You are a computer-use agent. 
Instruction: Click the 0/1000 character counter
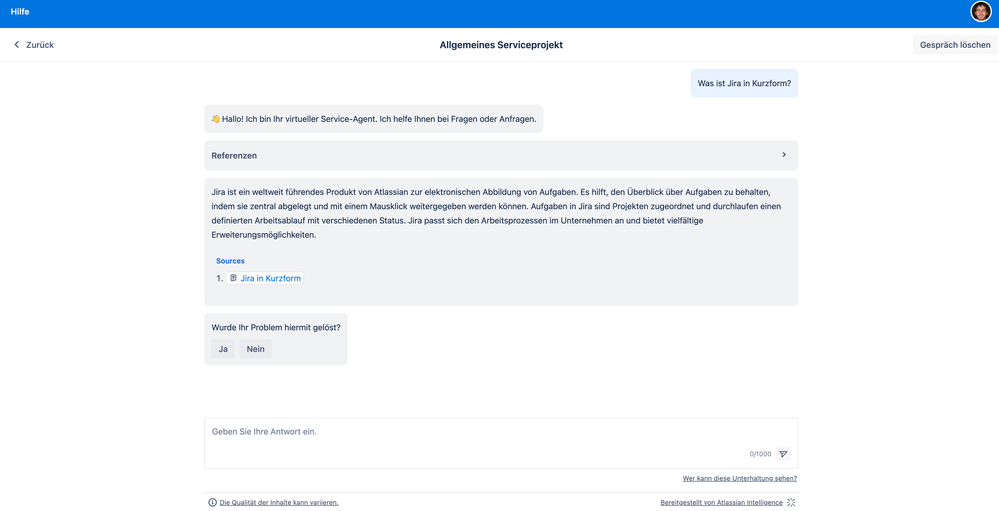(x=760, y=454)
